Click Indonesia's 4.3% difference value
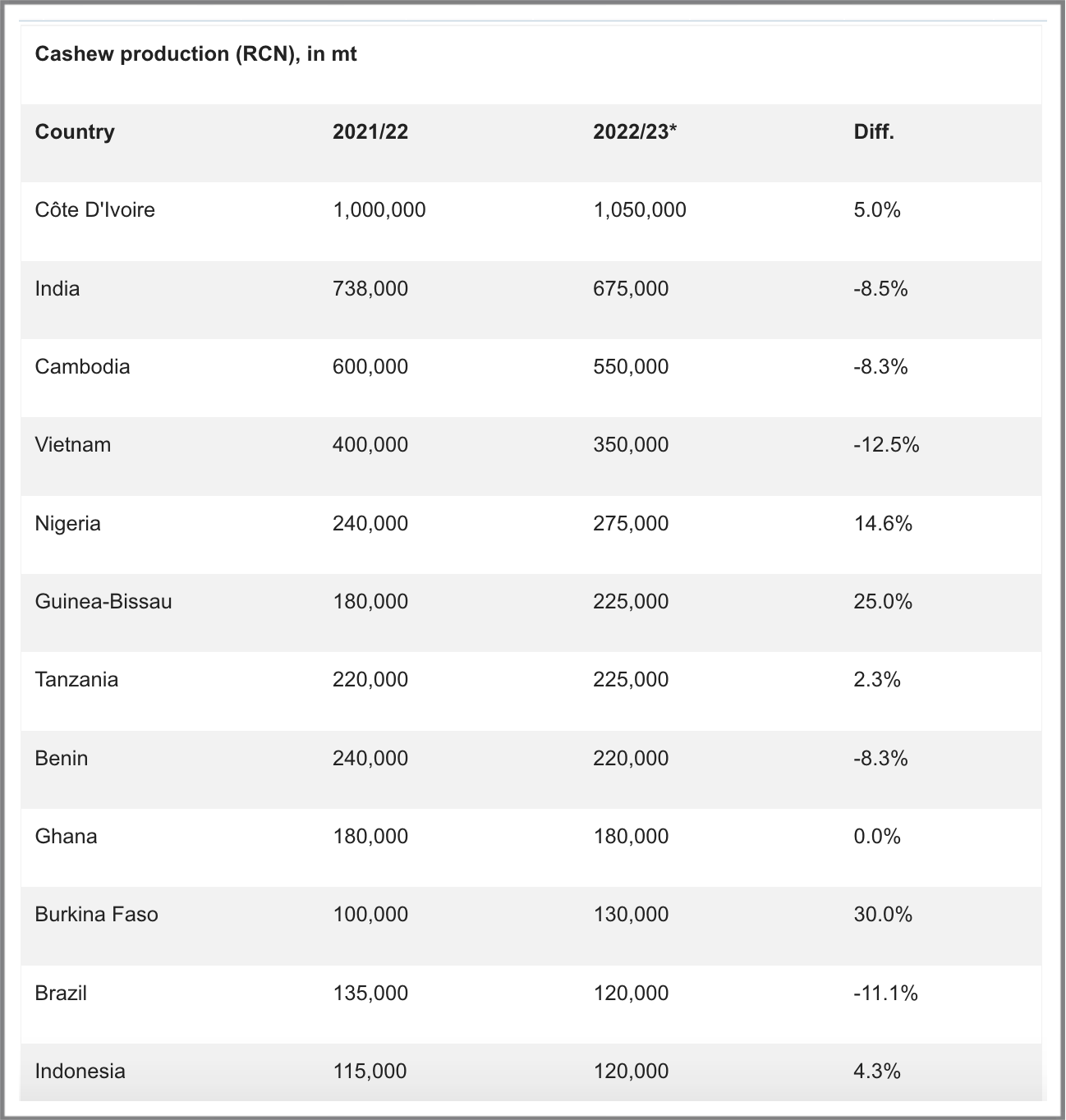This screenshot has width=1066, height=1120. 877,1072
